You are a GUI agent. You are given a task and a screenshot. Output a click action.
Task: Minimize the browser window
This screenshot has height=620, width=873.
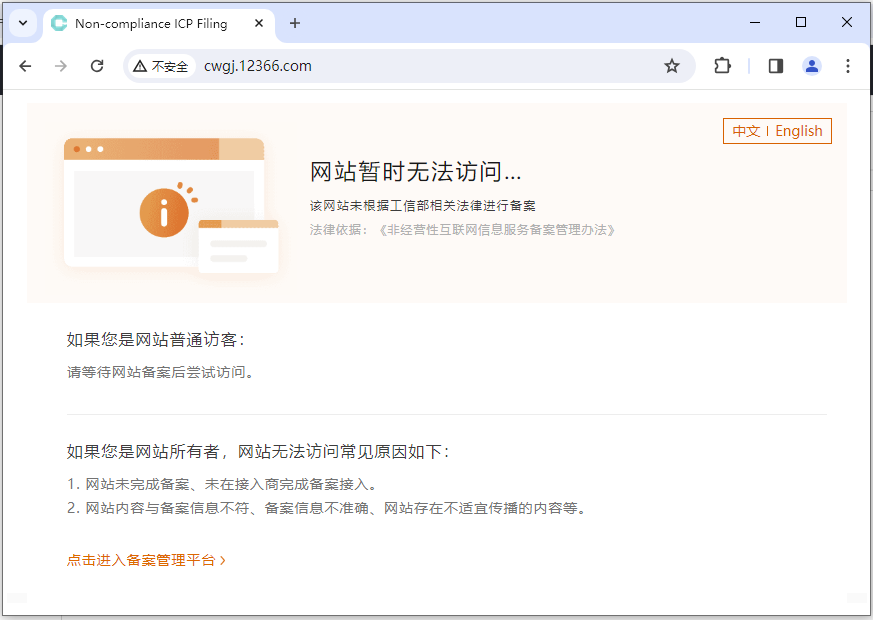pyautogui.click(x=755, y=22)
